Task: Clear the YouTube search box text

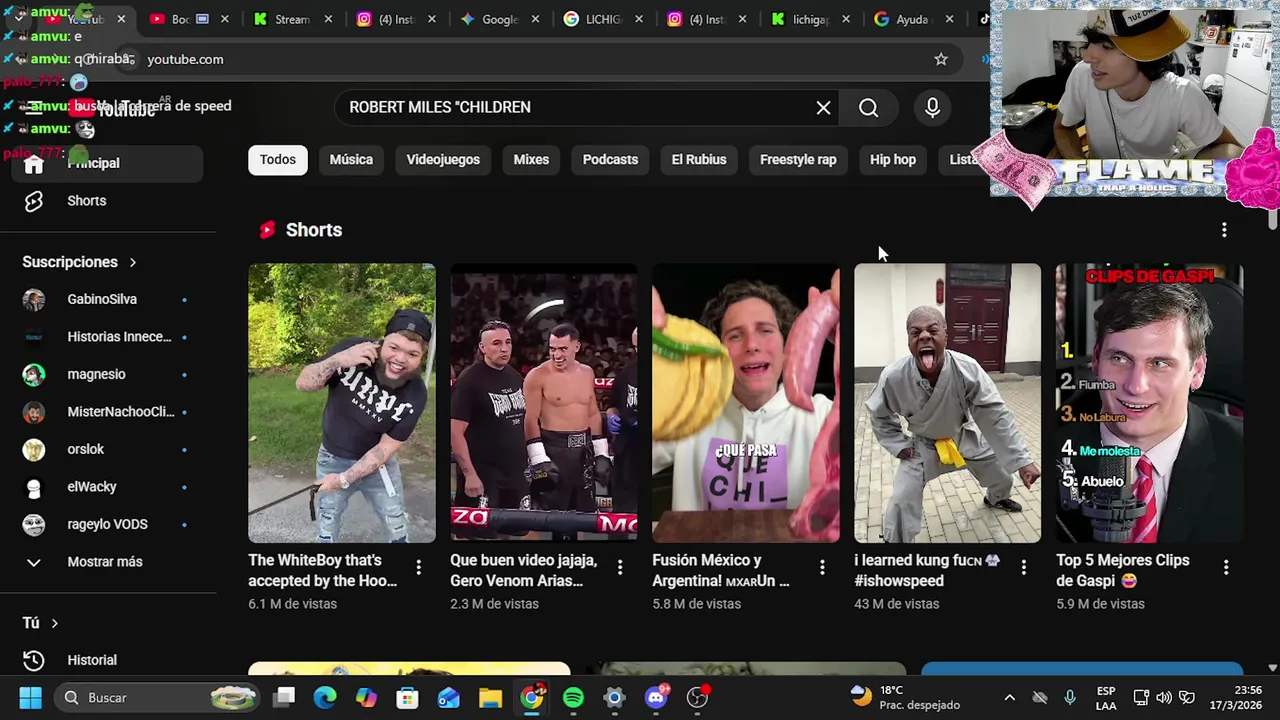Action: [x=823, y=108]
